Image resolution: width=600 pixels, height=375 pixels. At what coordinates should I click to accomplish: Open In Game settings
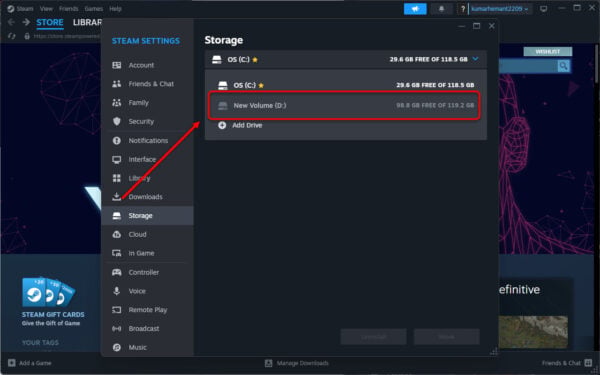point(147,253)
